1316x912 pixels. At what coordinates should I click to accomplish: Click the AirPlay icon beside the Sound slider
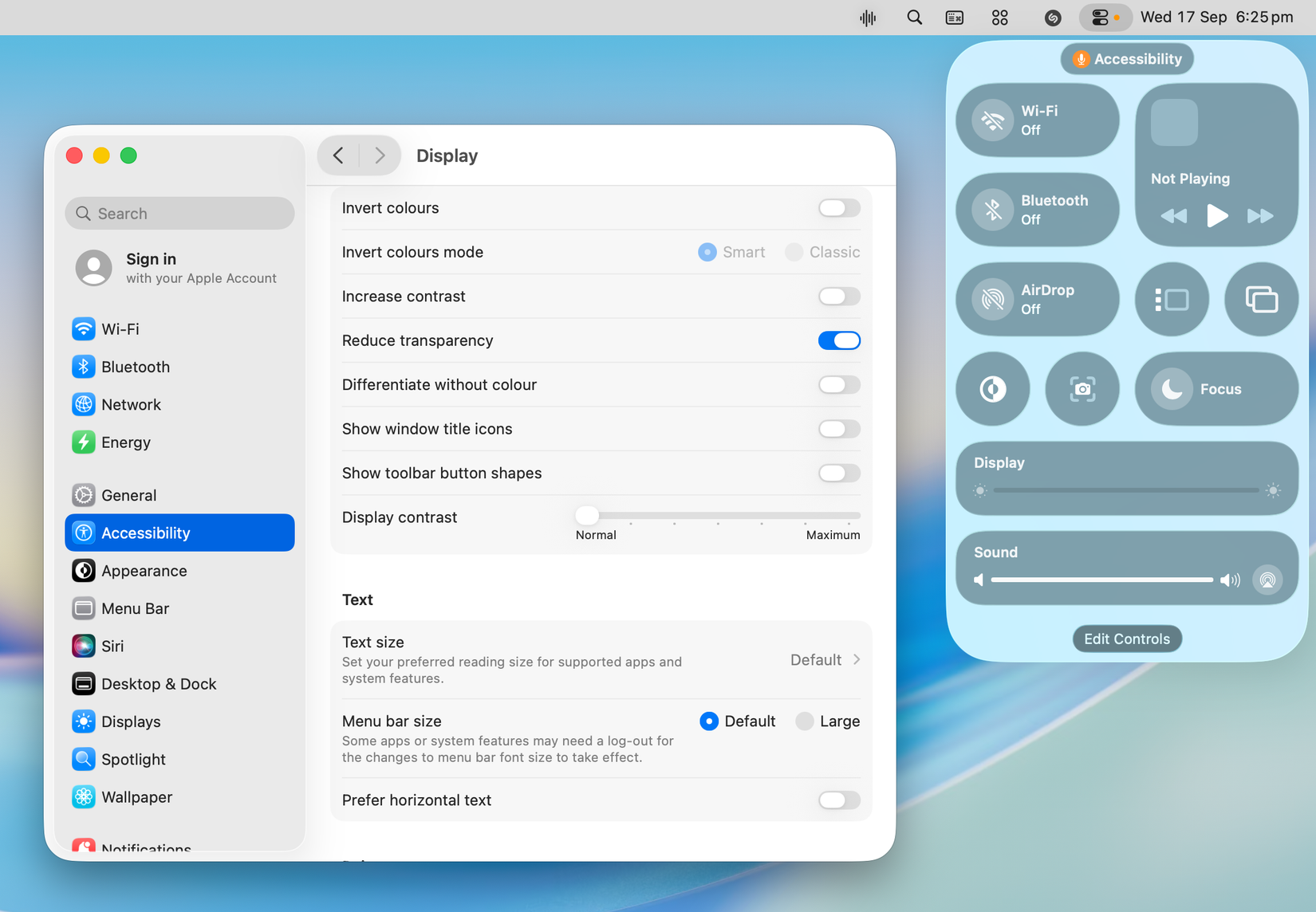[x=1267, y=580]
